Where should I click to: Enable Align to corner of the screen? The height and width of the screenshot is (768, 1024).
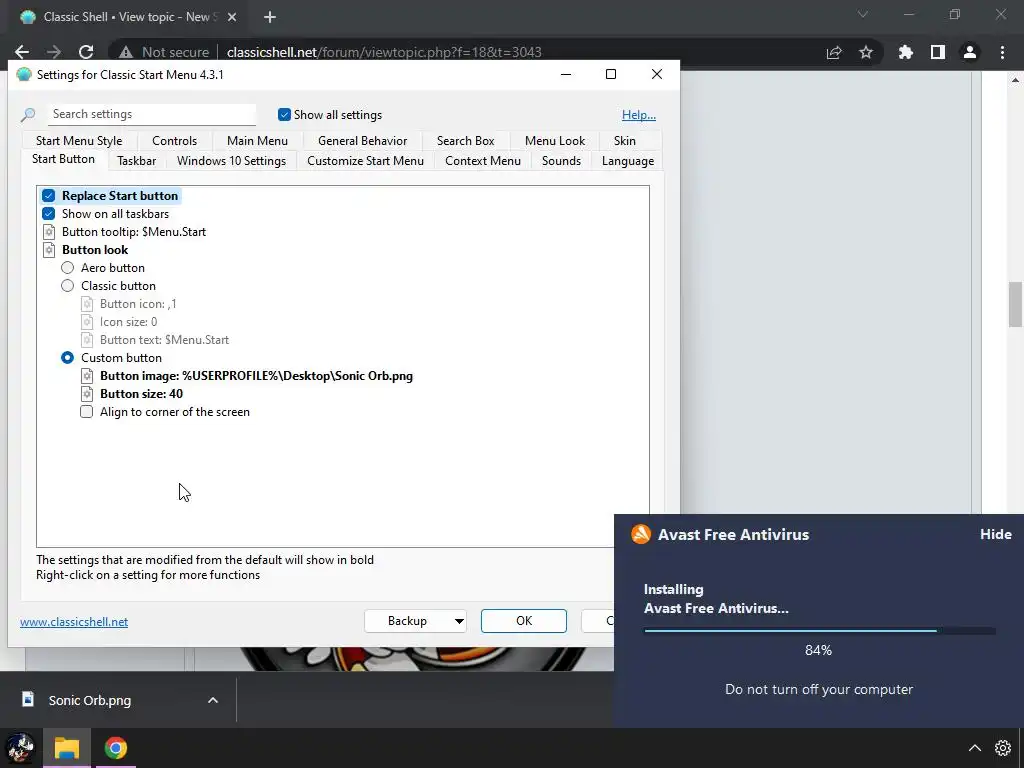(x=86, y=412)
